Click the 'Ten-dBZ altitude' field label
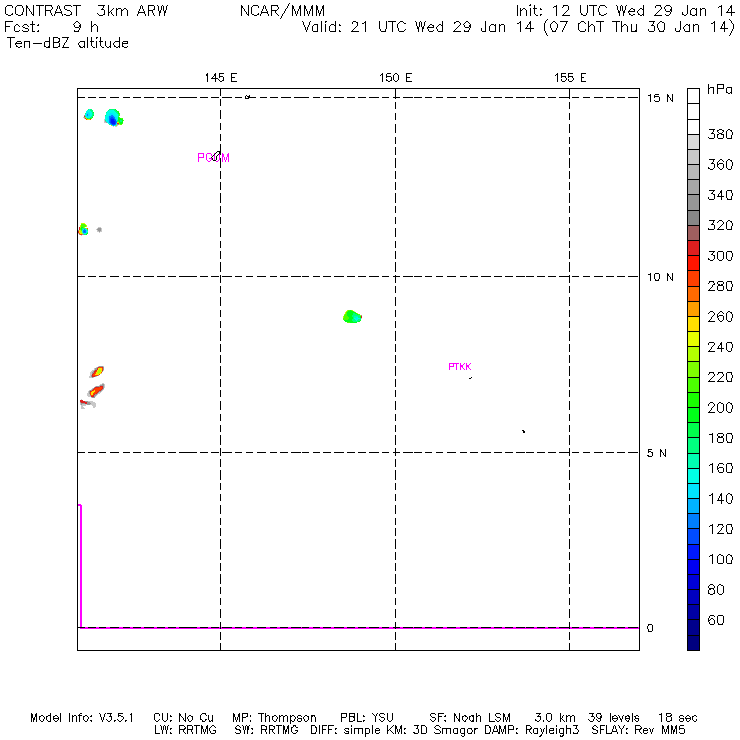Screen dimensions: 740x740 (x=67, y=43)
